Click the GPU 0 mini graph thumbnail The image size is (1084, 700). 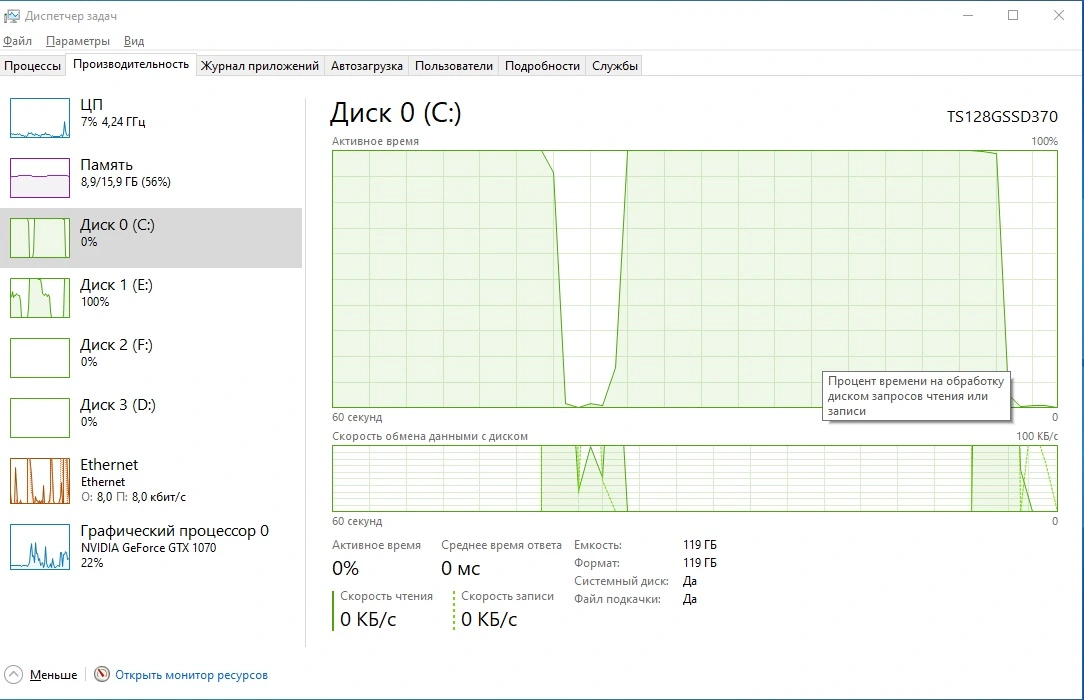(x=40, y=547)
